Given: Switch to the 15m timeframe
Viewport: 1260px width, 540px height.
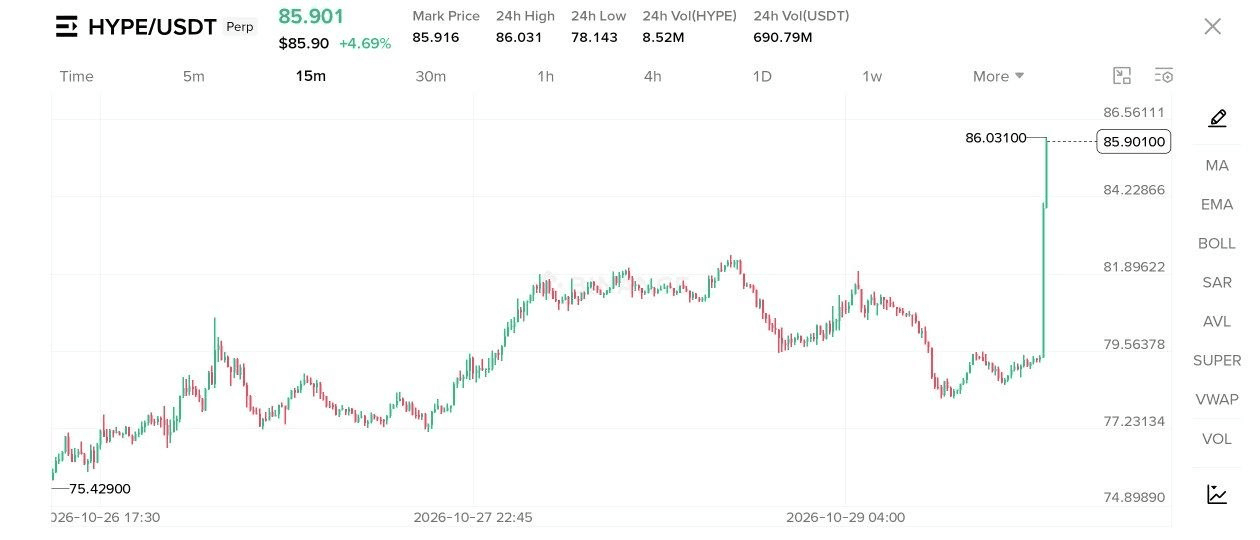Looking at the screenshot, I should tap(311, 77).
